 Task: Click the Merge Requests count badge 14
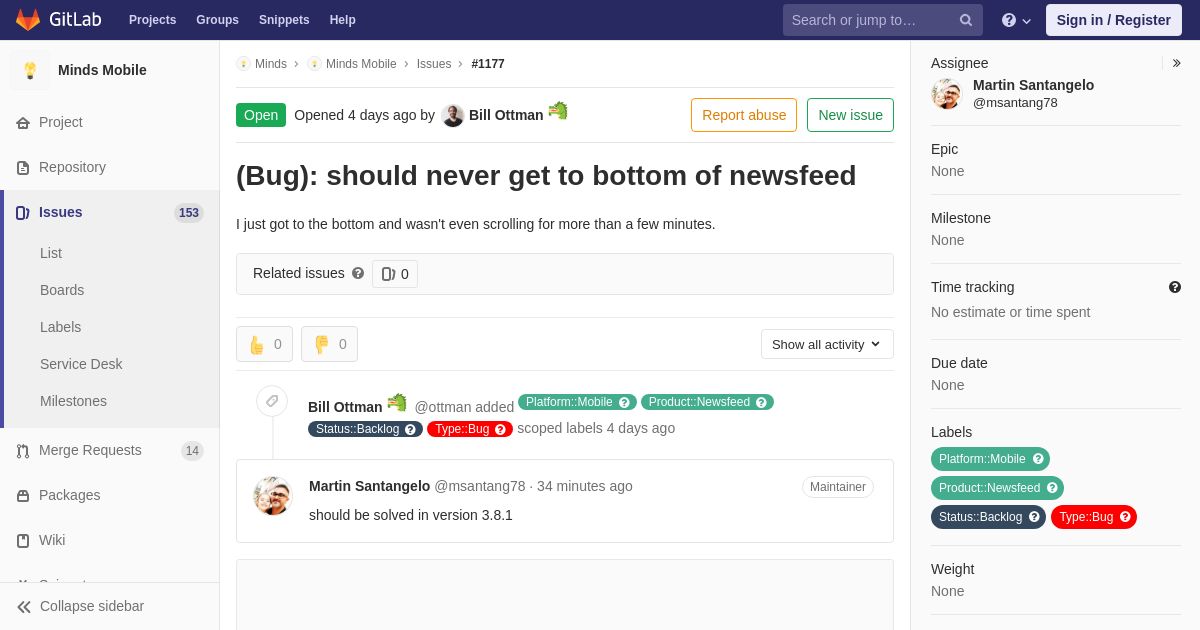pos(192,451)
